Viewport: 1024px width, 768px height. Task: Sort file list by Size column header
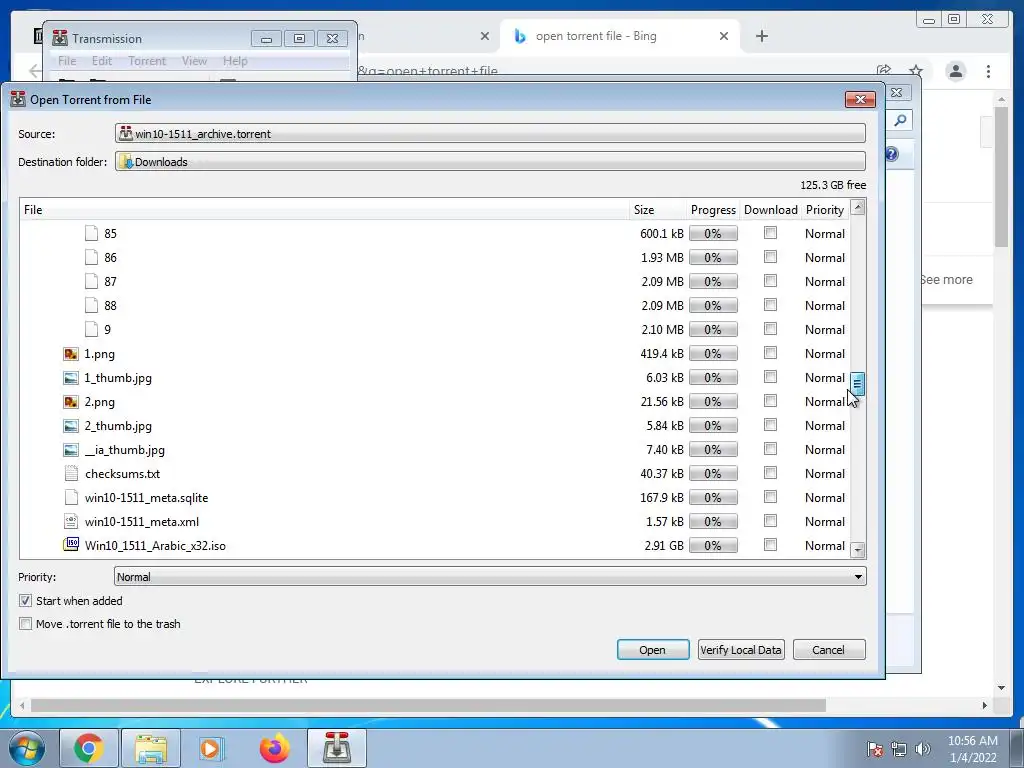pos(656,210)
